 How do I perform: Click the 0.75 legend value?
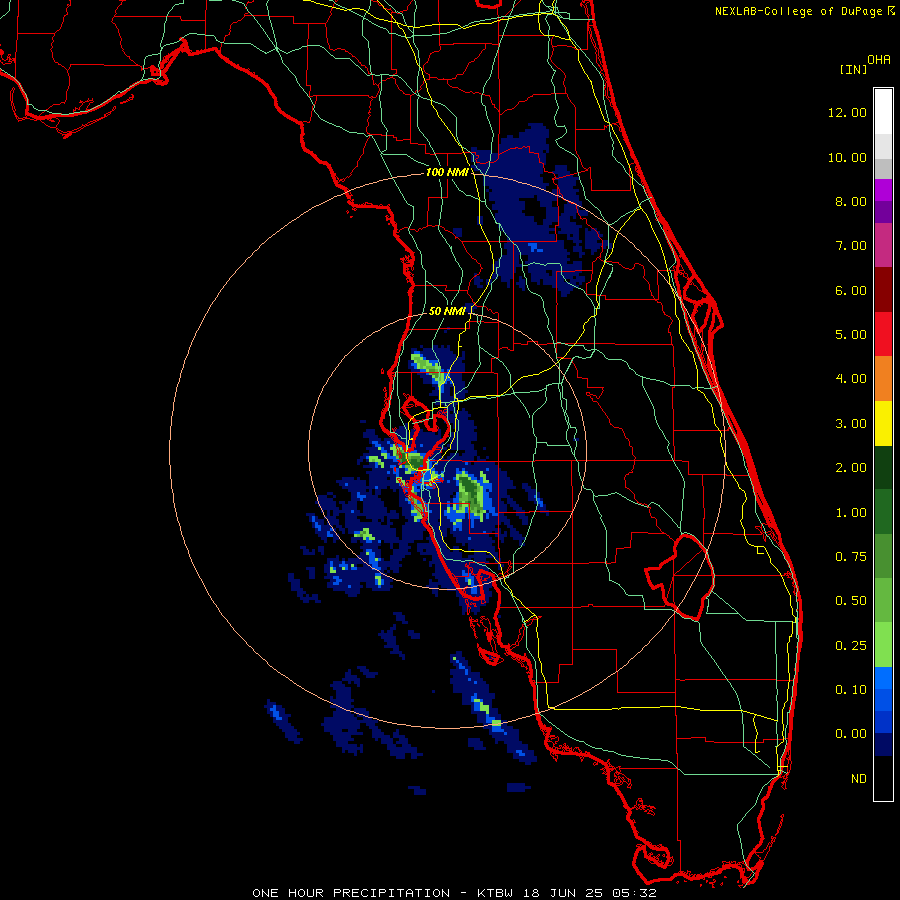click(851, 557)
